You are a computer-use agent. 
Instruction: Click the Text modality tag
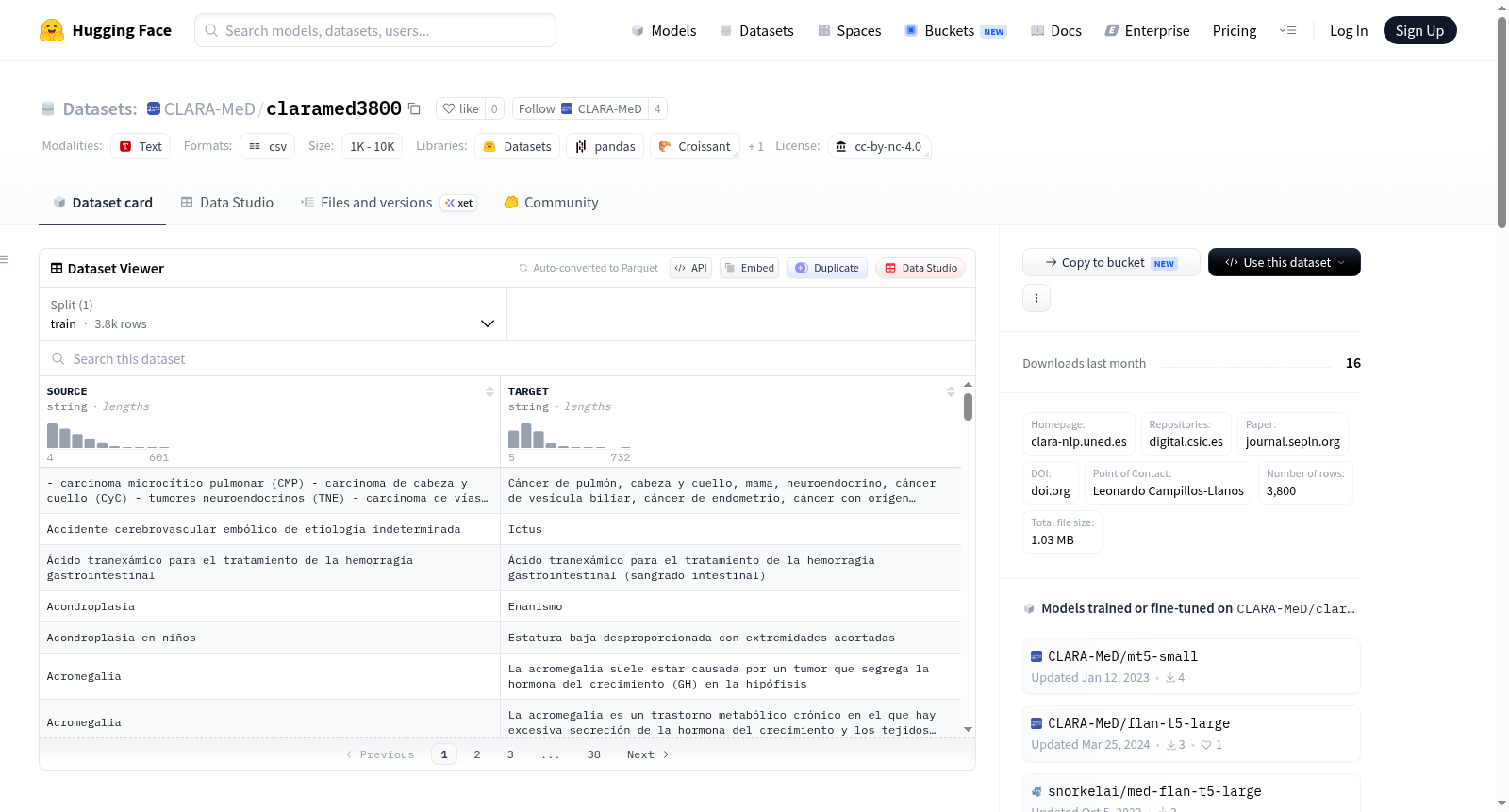[141, 146]
